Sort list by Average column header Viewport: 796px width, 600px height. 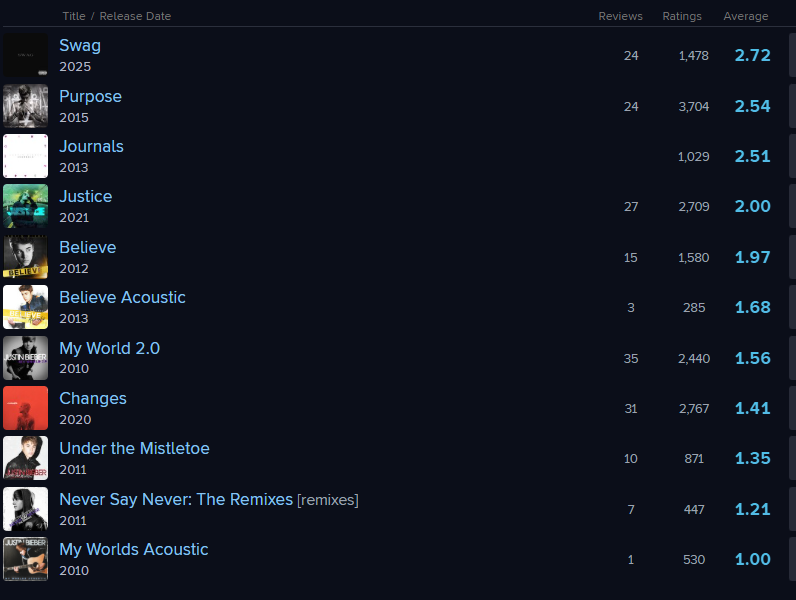745,16
